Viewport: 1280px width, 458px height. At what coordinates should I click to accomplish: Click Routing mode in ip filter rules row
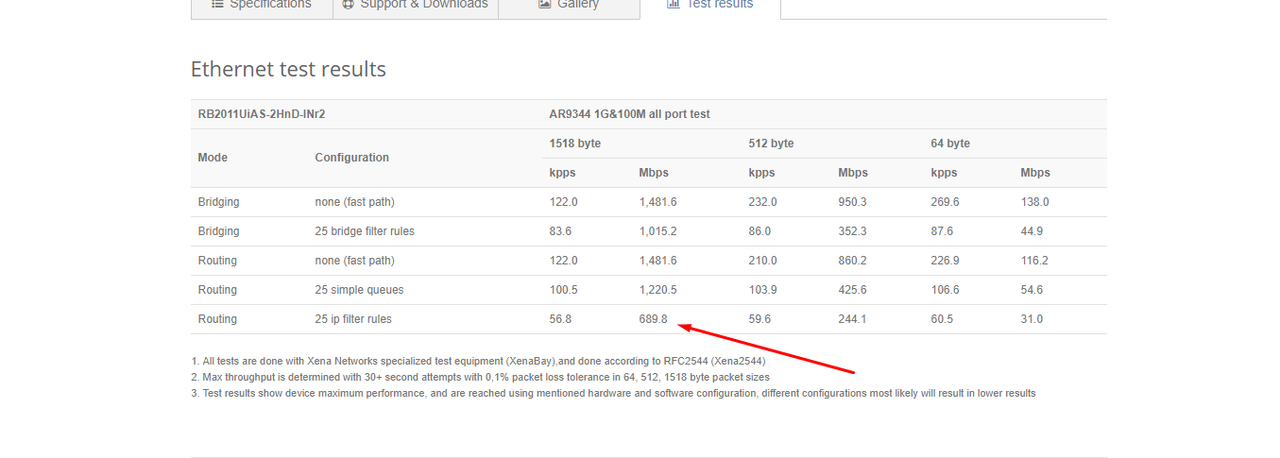pos(217,319)
